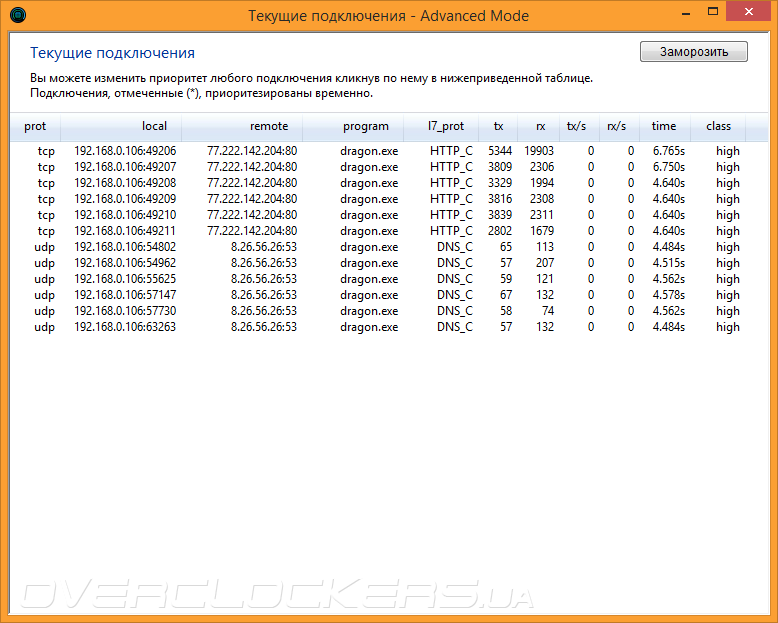This screenshot has width=778, height=623.
Task: Select local address 192.168.0.106:55625
Action: coord(125,279)
